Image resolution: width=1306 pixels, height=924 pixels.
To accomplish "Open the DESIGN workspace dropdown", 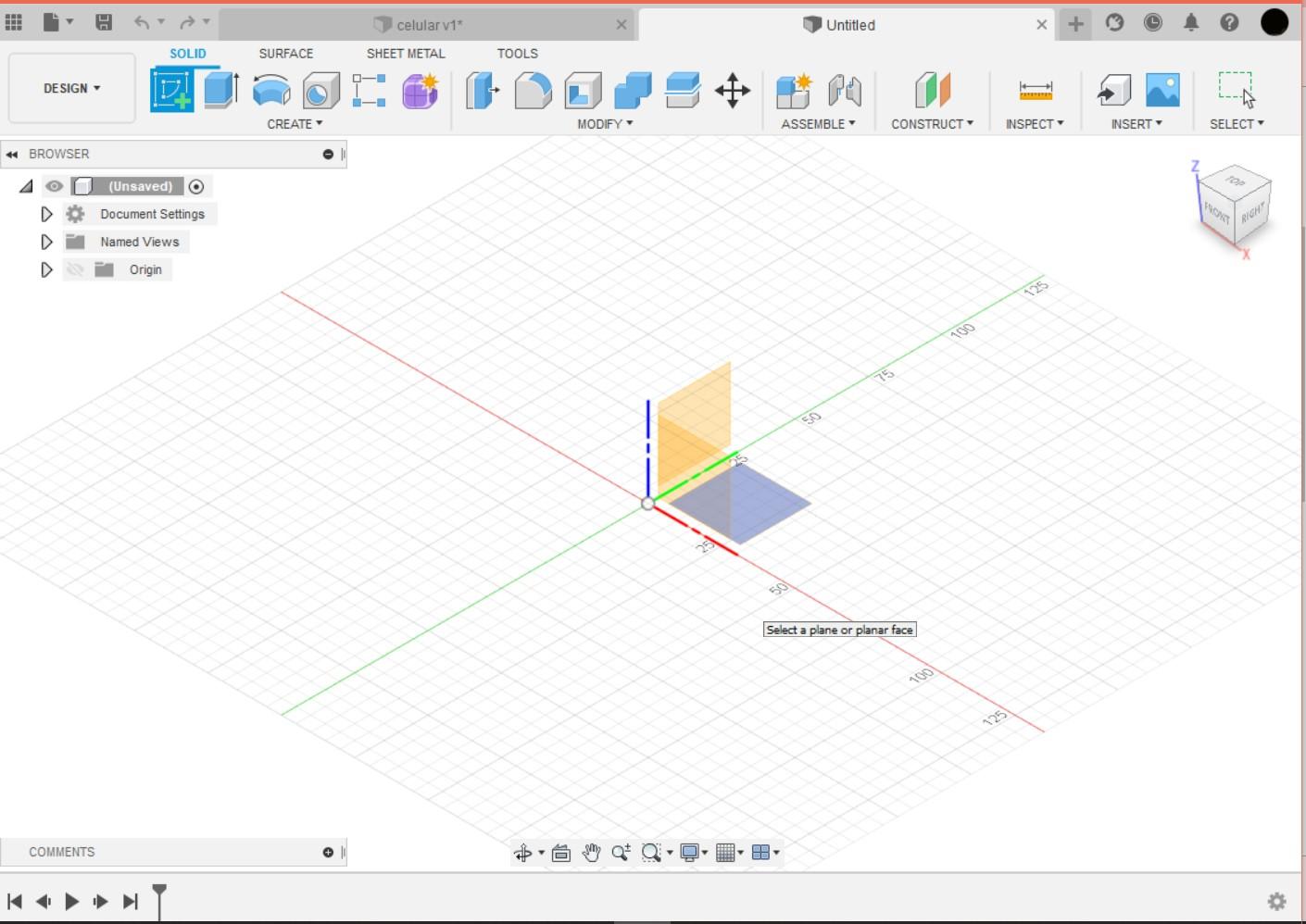I will tap(72, 88).
